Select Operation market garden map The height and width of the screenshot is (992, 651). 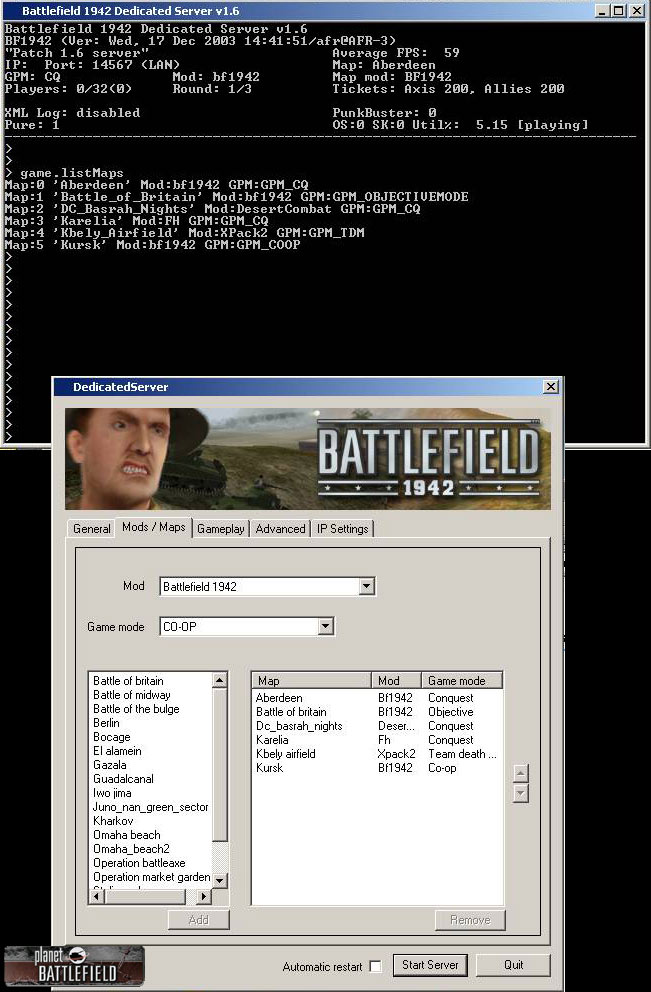pos(151,877)
